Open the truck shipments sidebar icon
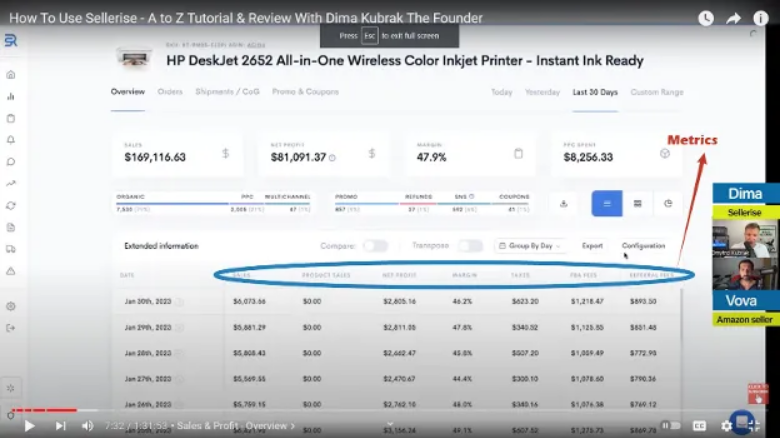Viewport: 780px width, 438px height. [x=10, y=249]
